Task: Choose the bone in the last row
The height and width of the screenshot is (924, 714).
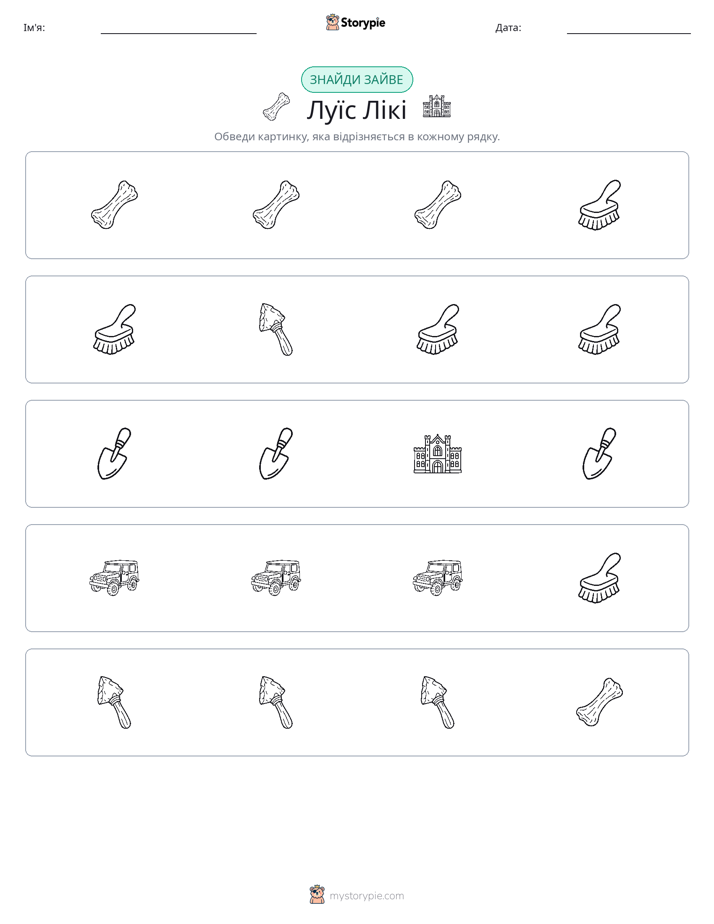Action: coord(599,702)
